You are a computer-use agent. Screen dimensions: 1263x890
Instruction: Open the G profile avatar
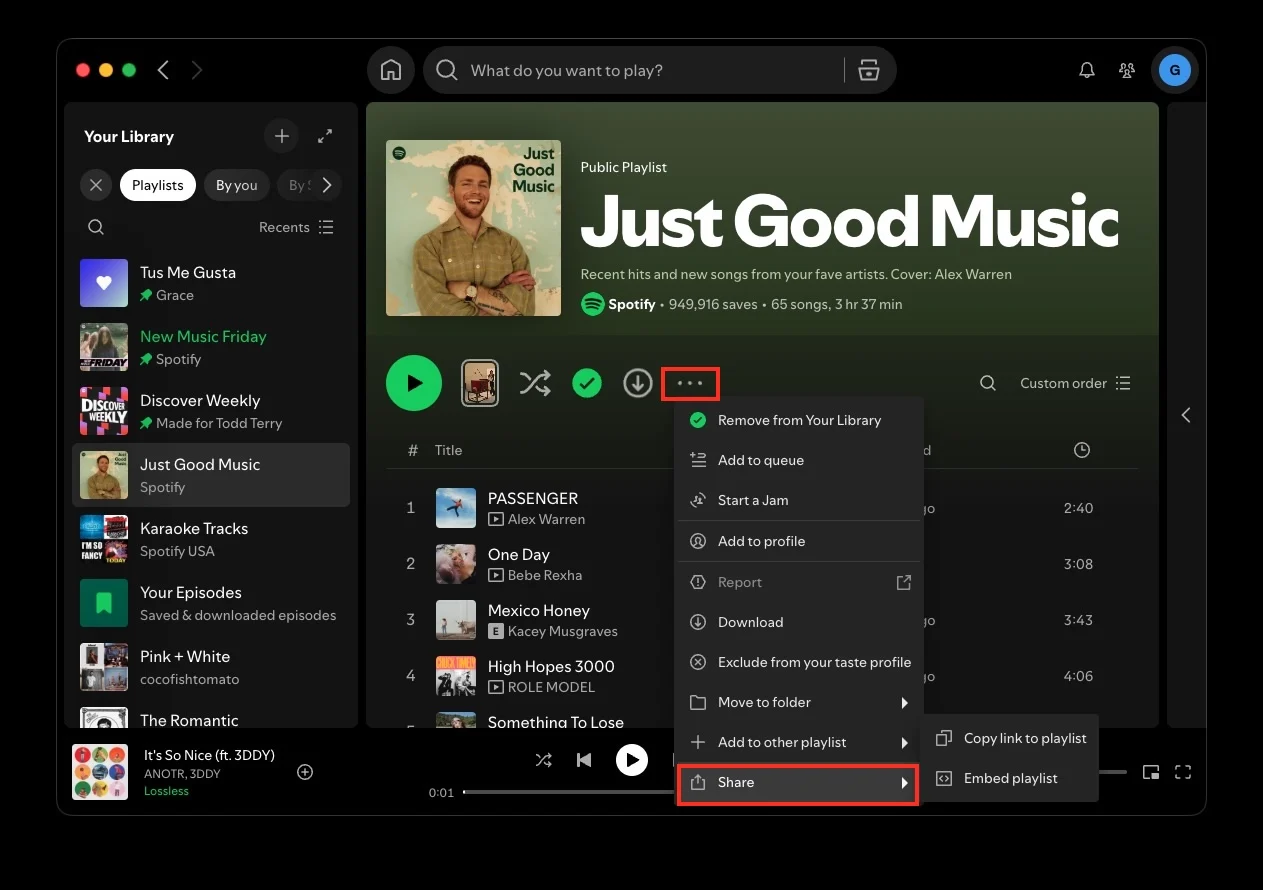(x=1174, y=70)
